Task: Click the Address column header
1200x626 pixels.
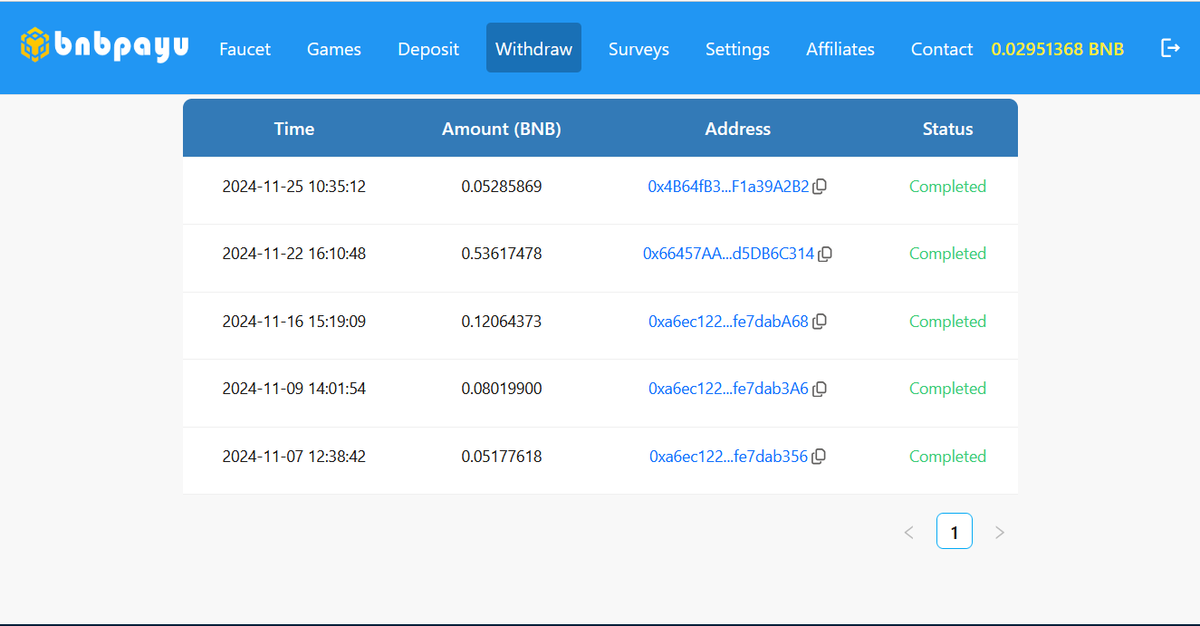Action: [738, 129]
